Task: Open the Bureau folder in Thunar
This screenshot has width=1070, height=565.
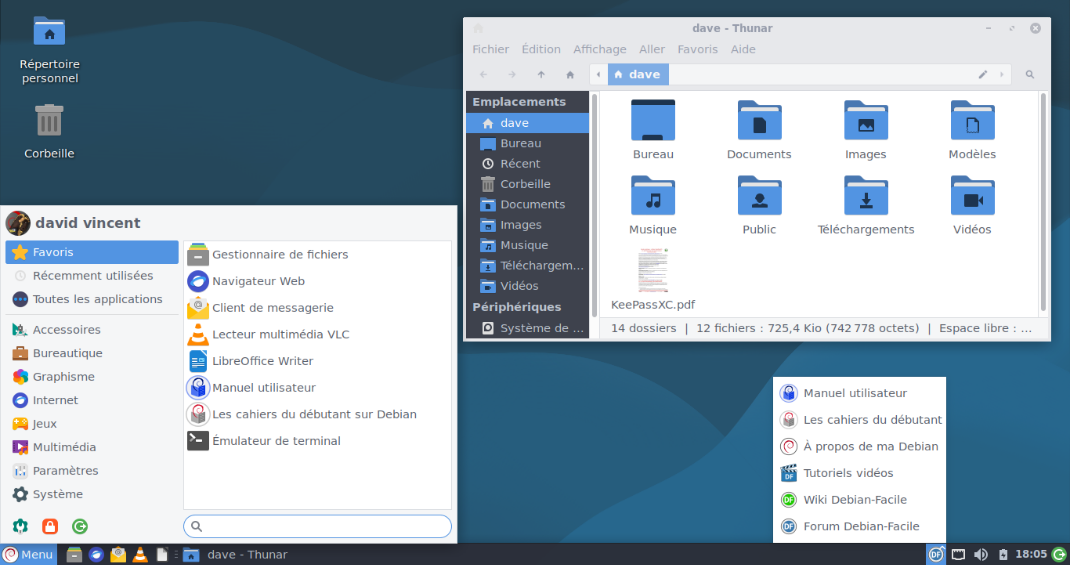Action: pyautogui.click(x=653, y=120)
